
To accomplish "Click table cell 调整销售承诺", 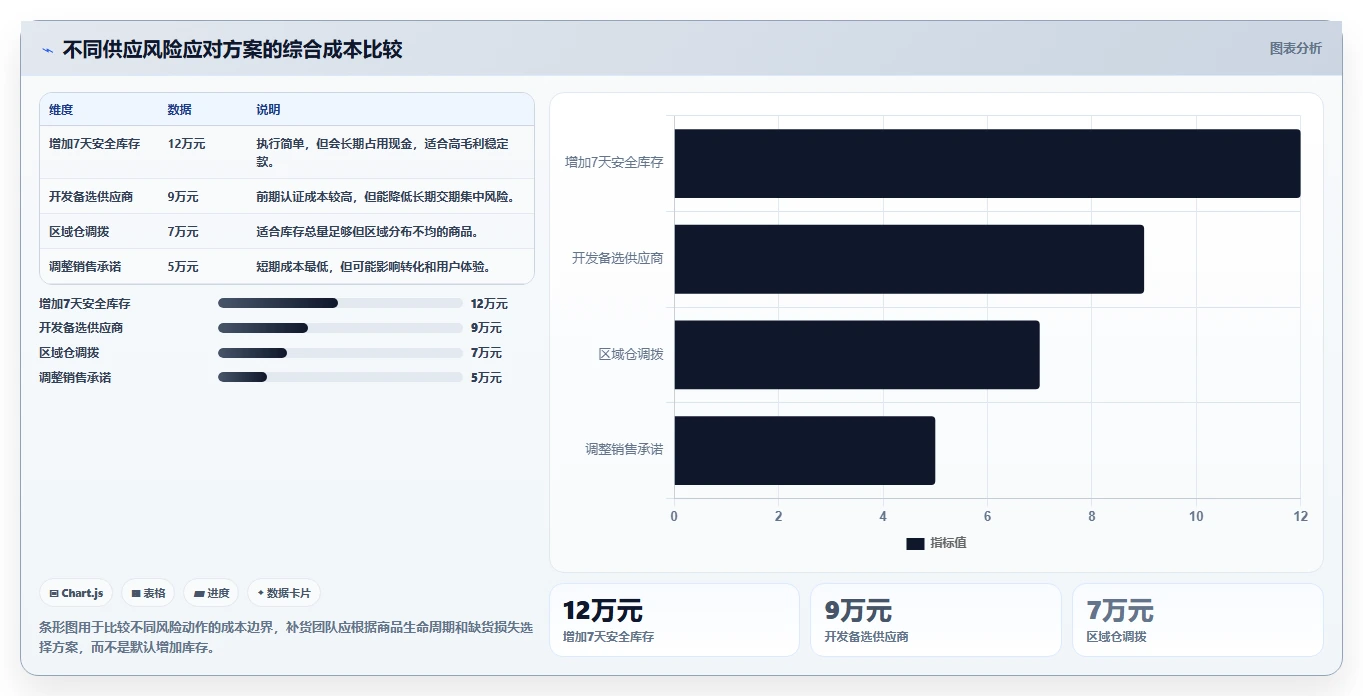I will point(85,267).
